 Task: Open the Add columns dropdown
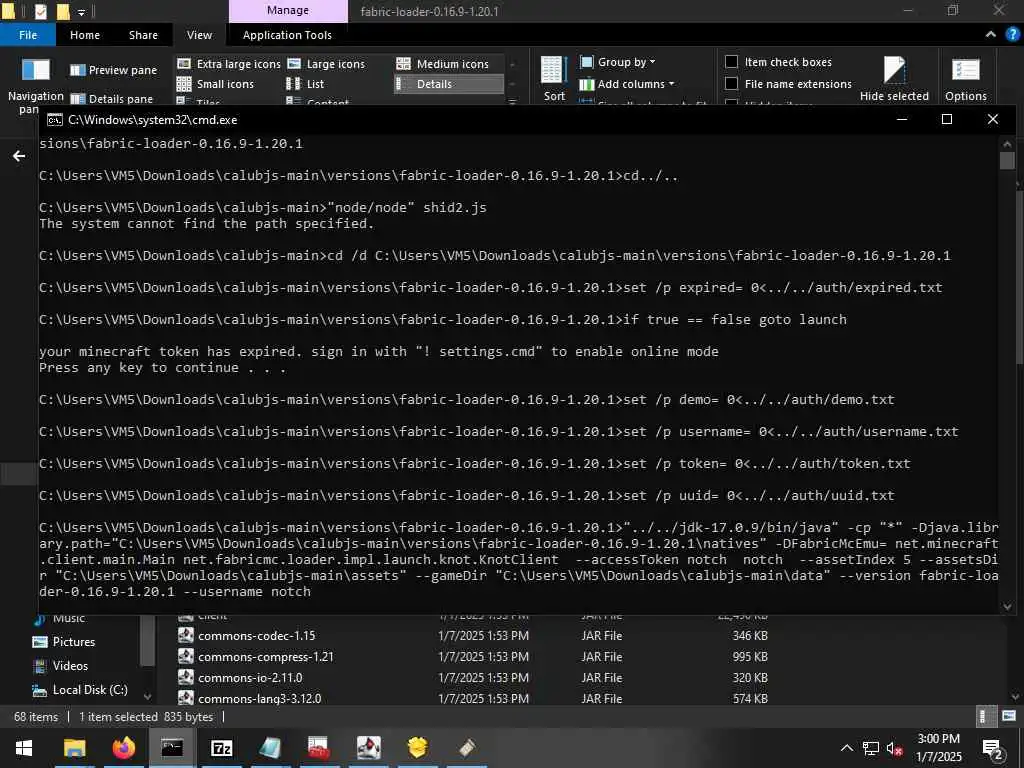point(627,84)
